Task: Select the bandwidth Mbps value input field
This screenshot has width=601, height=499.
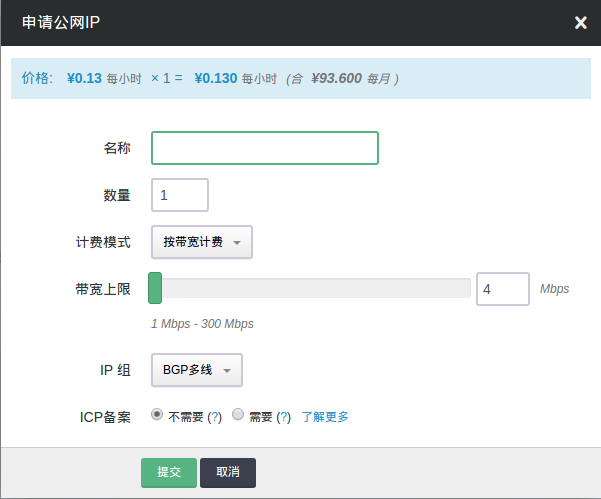Action: [x=502, y=289]
